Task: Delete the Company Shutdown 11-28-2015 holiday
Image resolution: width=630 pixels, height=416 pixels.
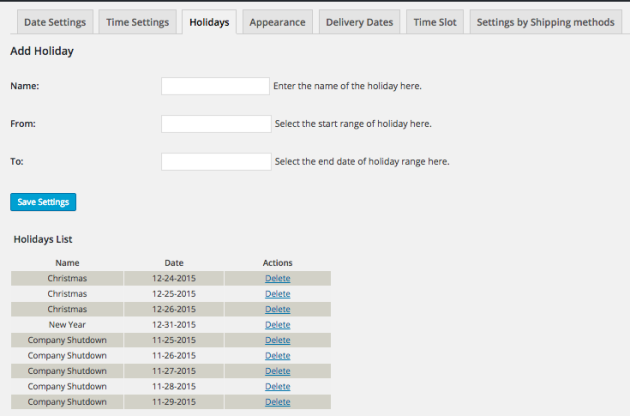Action: [278, 386]
